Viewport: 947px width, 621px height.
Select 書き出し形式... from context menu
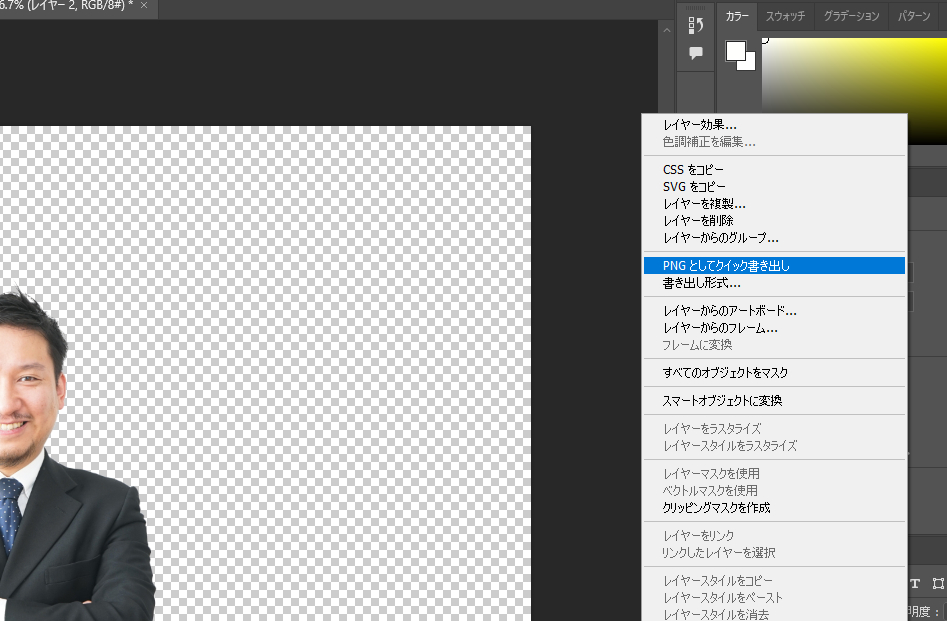(701, 284)
